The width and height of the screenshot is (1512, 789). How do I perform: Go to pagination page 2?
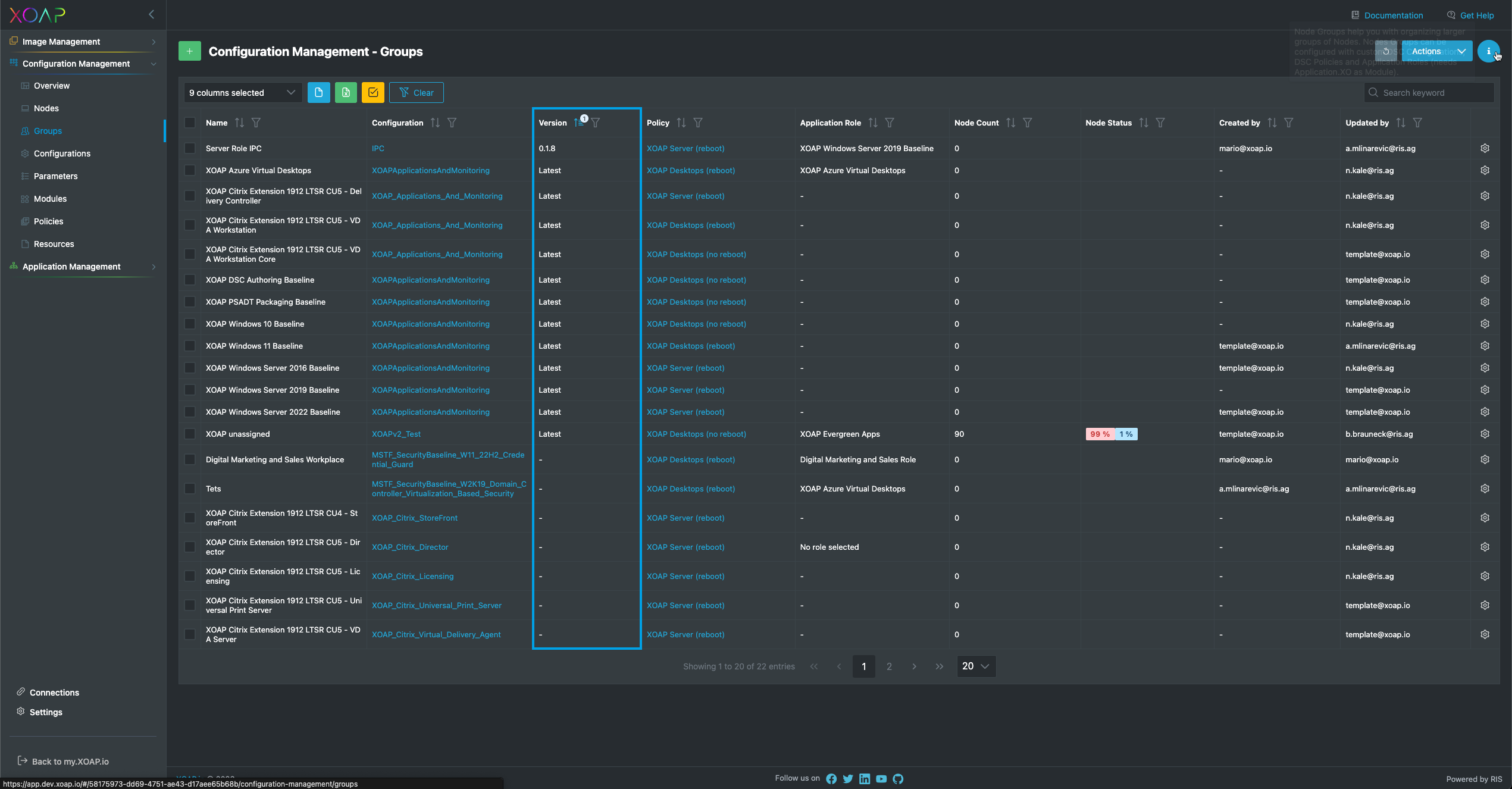tap(889, 666)
